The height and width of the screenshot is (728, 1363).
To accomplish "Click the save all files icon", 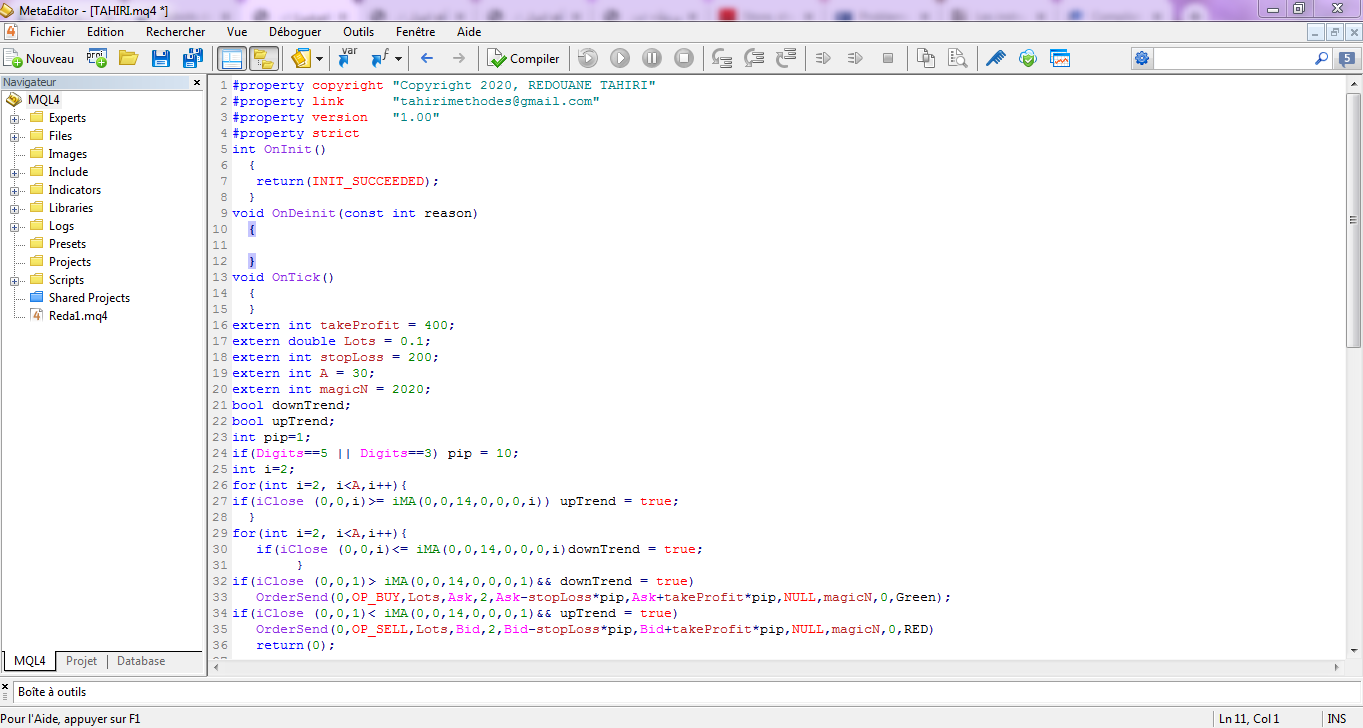I will point(192,58).
